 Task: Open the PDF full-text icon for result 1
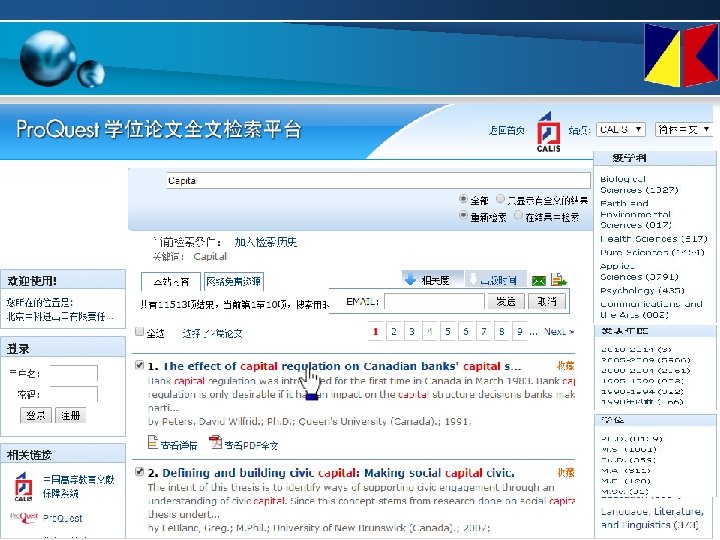coord(215,442)
